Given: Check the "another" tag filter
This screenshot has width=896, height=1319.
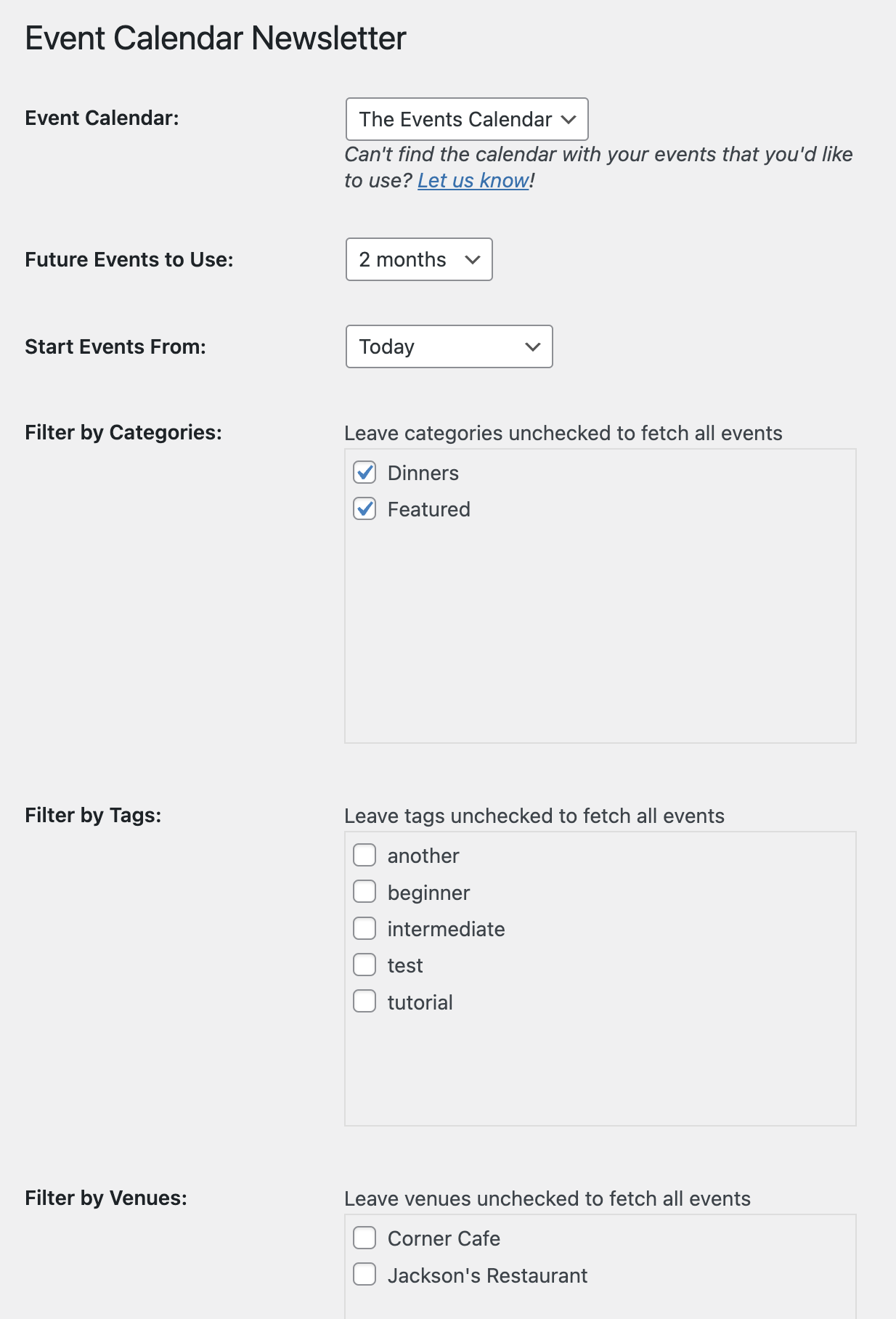Looking at the screenshot, I should tap(365, 855).
